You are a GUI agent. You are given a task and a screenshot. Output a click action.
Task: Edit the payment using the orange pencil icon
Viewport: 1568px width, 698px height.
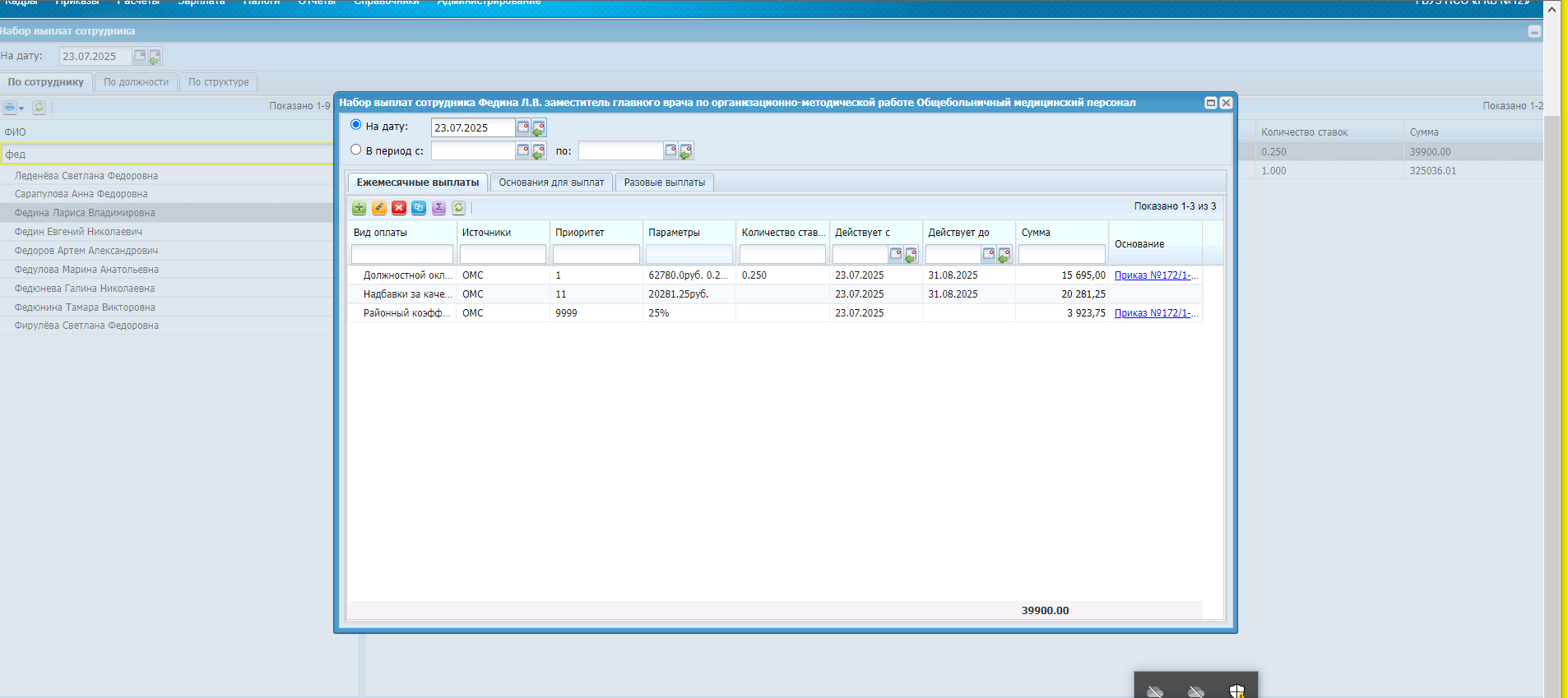(379, 208)
